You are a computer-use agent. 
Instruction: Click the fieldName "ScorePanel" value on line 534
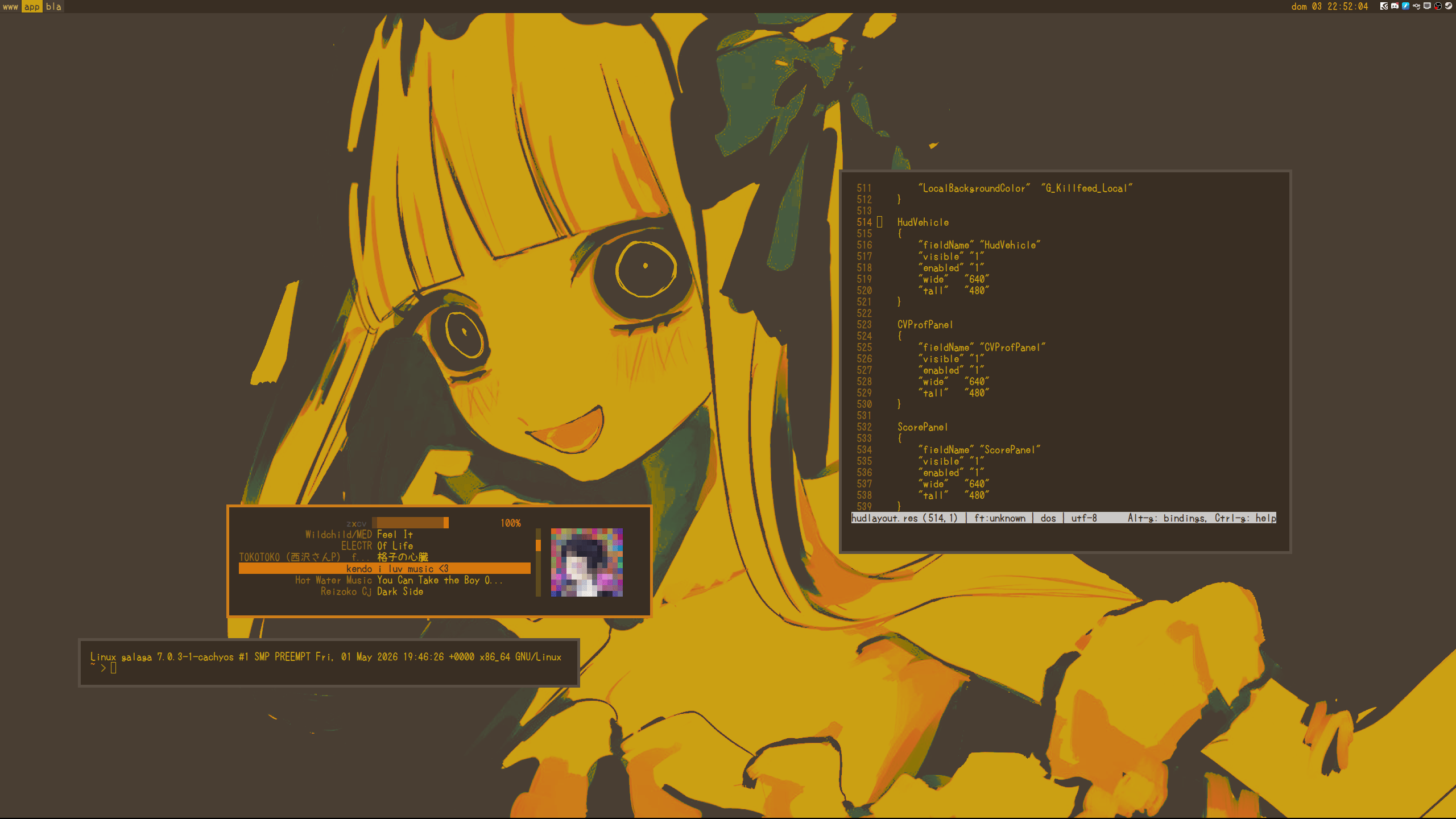click(x=1010, y=450)
